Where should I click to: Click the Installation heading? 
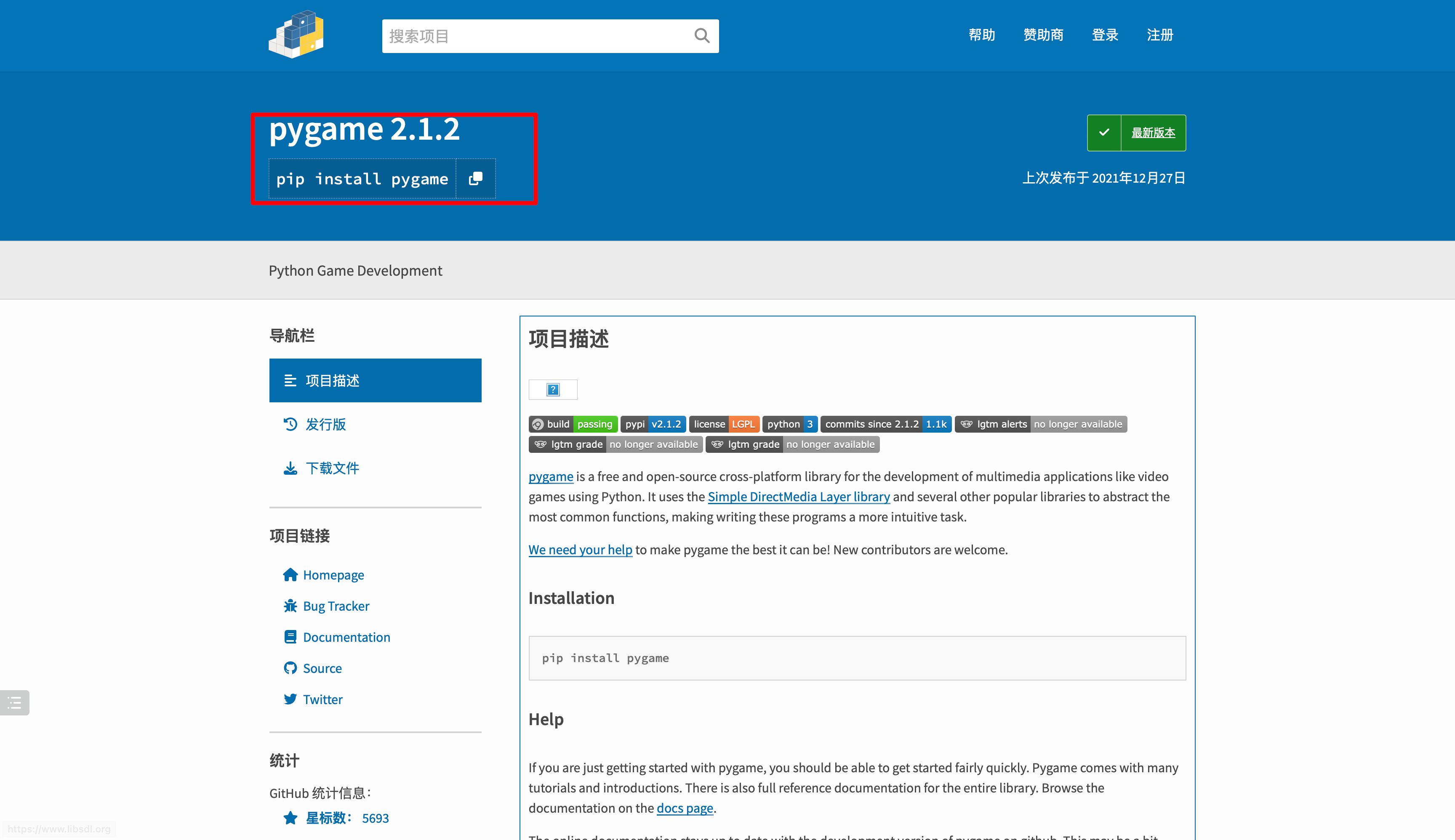click(571, 598)
